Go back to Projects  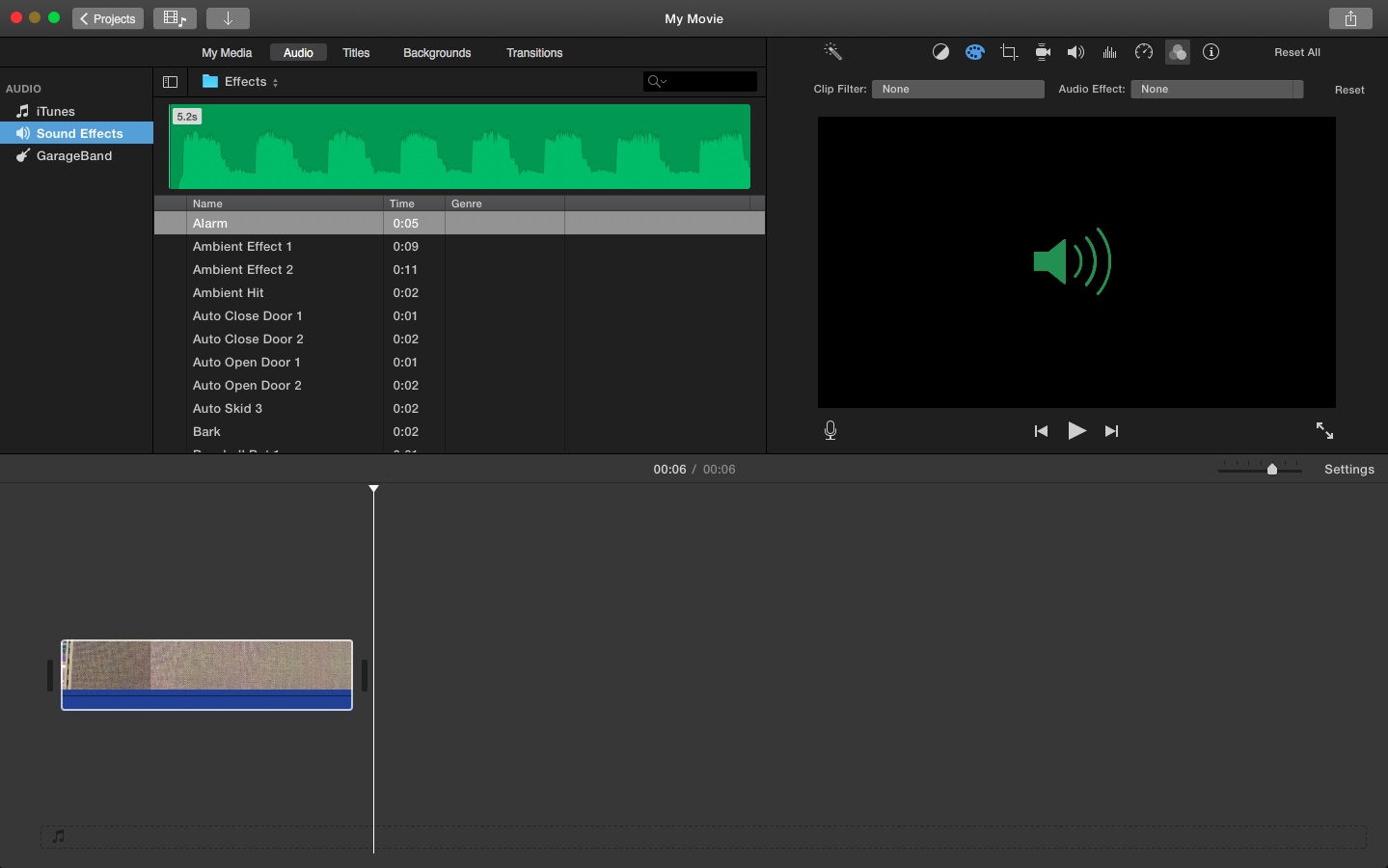pos(107,18)
